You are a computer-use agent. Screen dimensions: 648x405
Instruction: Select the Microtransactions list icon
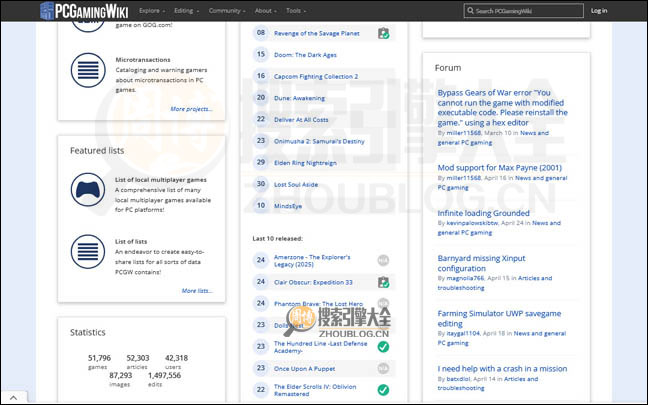(x=88, y=70)
